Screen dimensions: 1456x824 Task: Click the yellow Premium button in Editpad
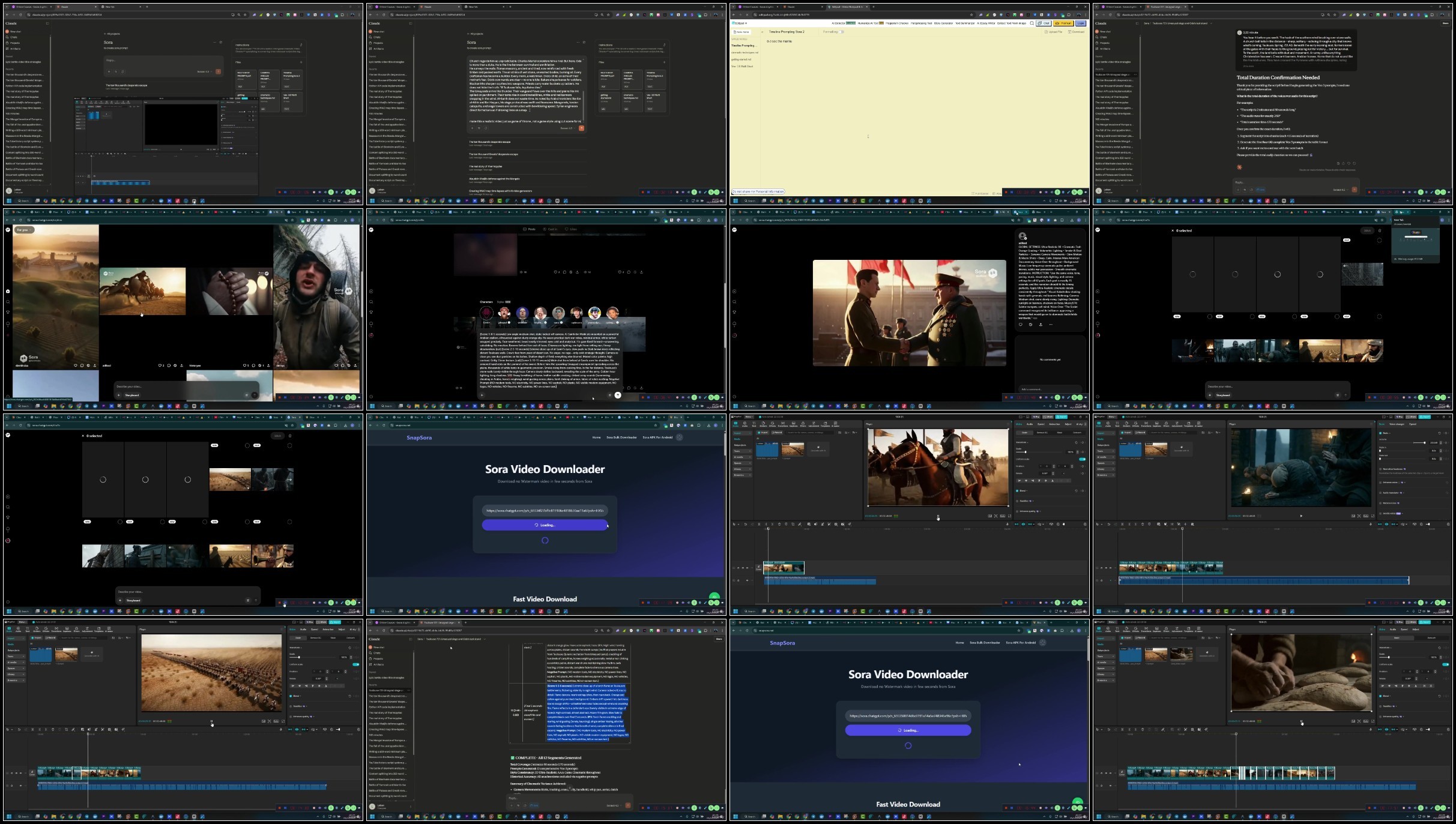point(1063,23)
